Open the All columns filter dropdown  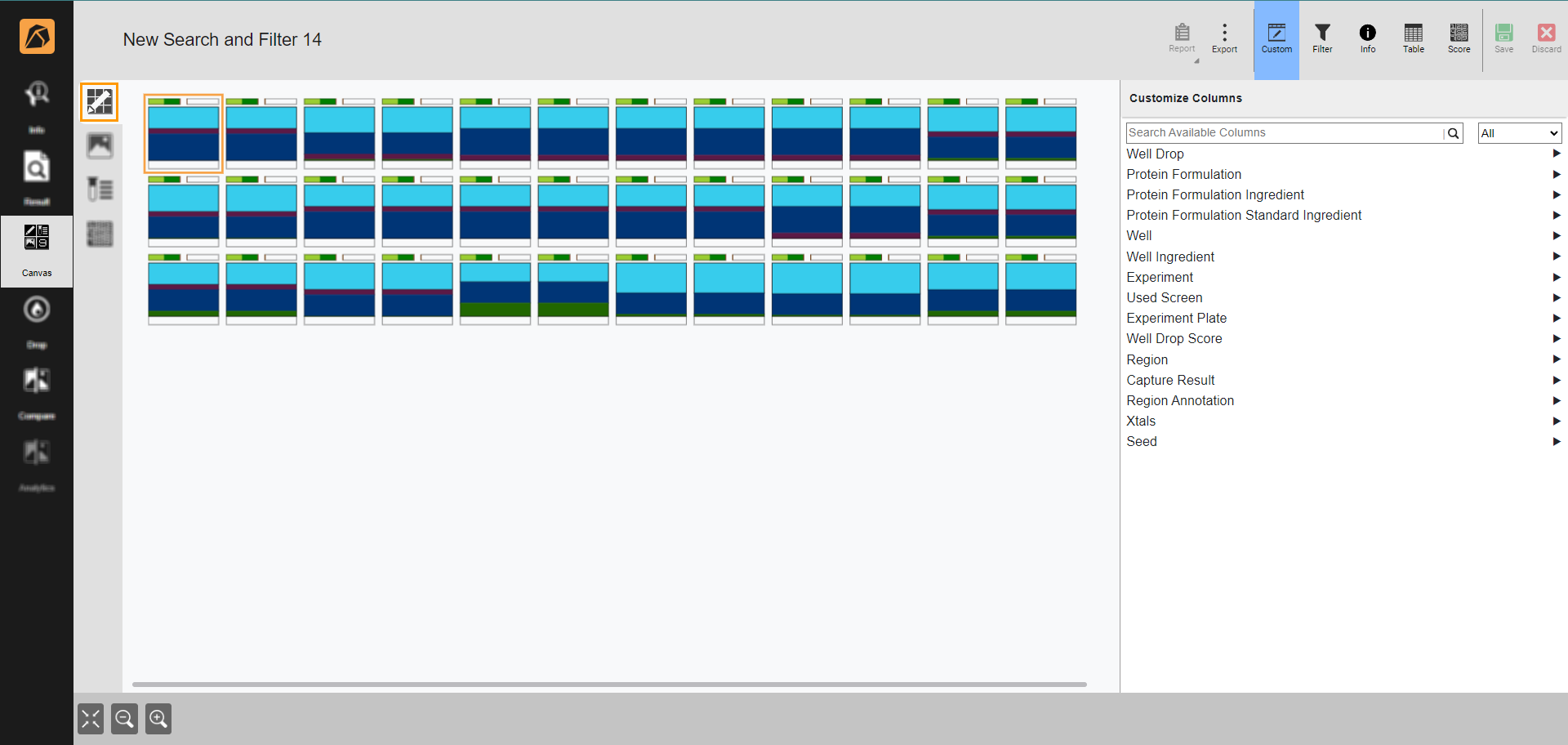click(x=1517, y=132)
